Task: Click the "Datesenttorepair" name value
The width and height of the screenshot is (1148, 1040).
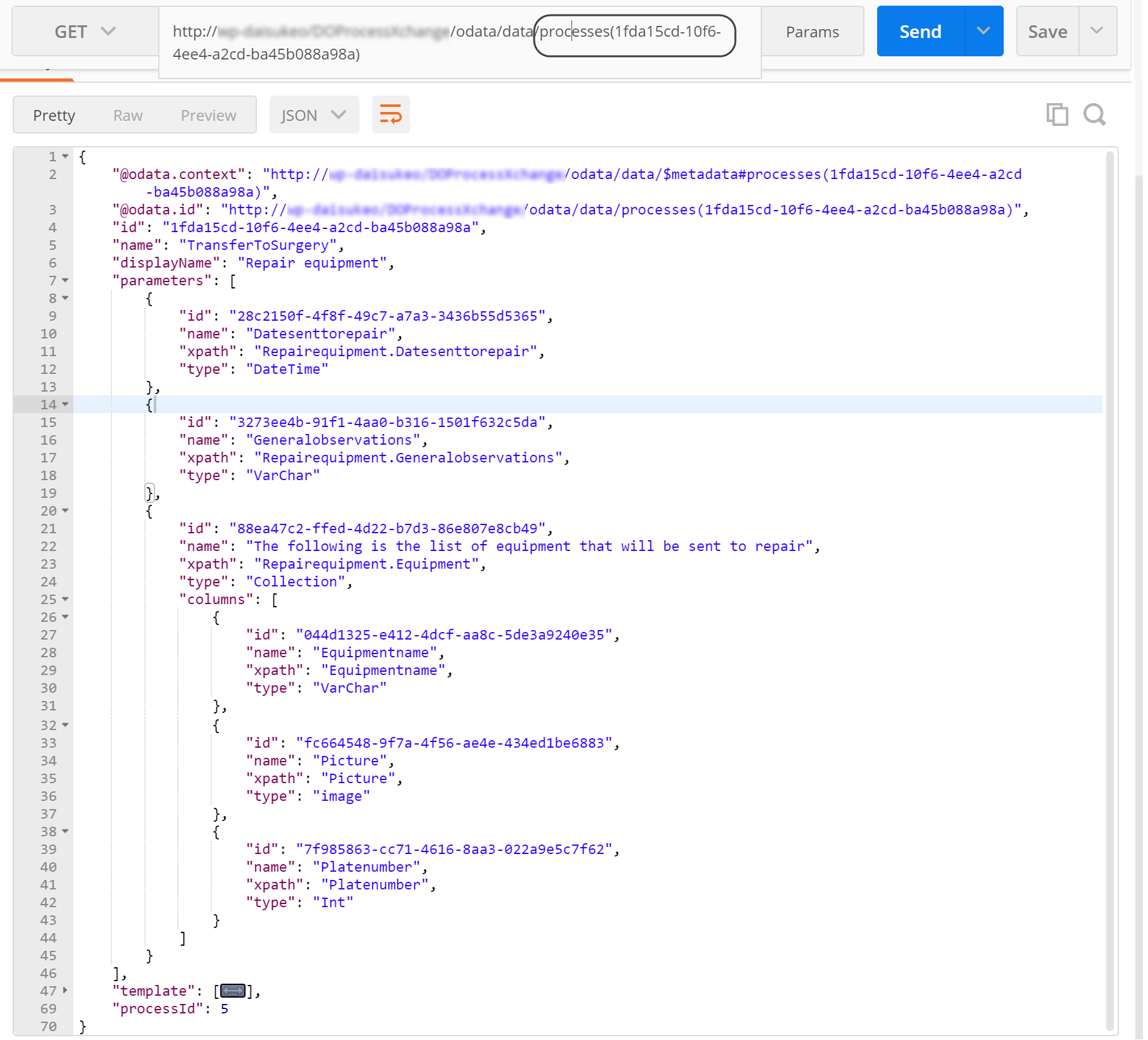Action: [321, 334]
